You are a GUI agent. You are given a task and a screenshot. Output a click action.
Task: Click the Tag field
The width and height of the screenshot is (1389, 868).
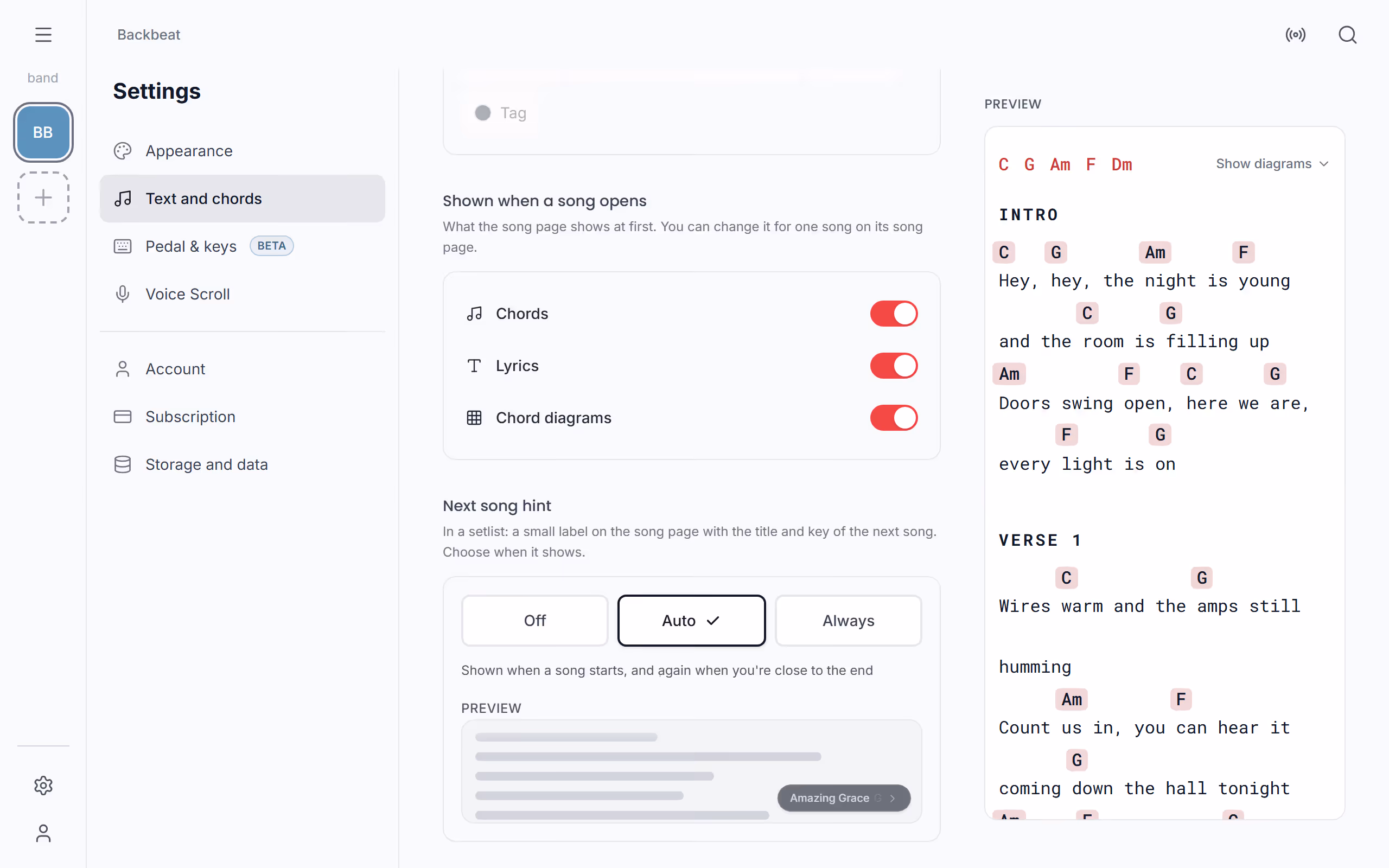[x=500, y=112]
